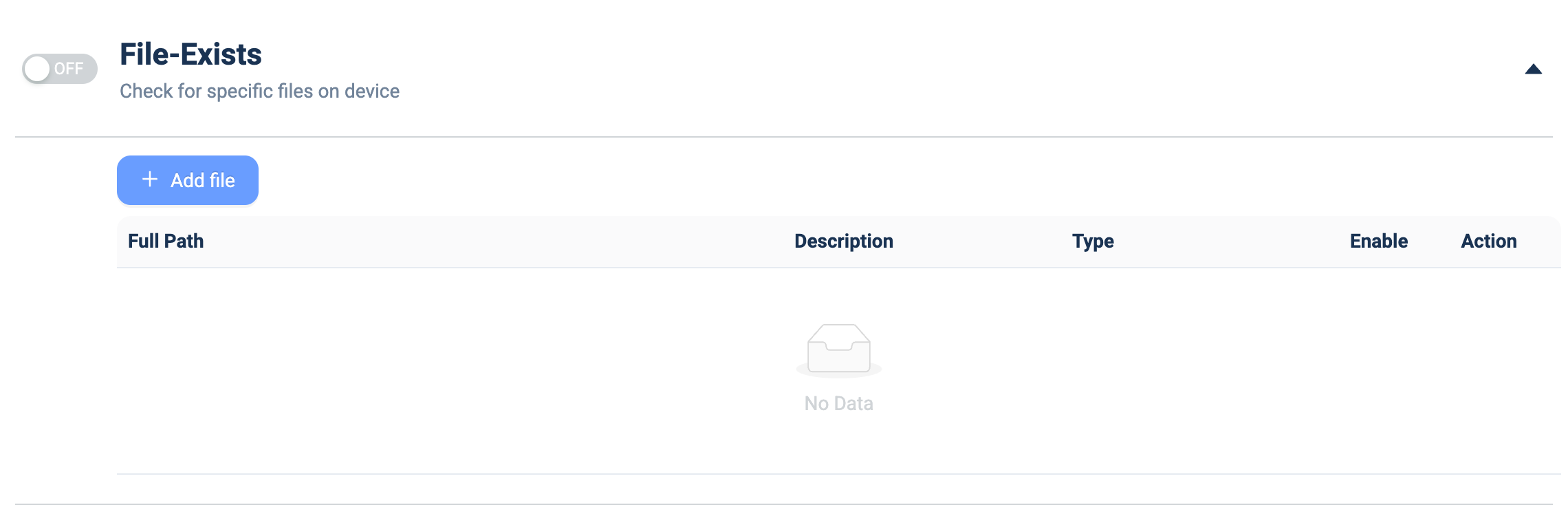The height and width of the screenshot is (505, 1568).
Task: Click the Description column header
Action: [x=844, y=241]
